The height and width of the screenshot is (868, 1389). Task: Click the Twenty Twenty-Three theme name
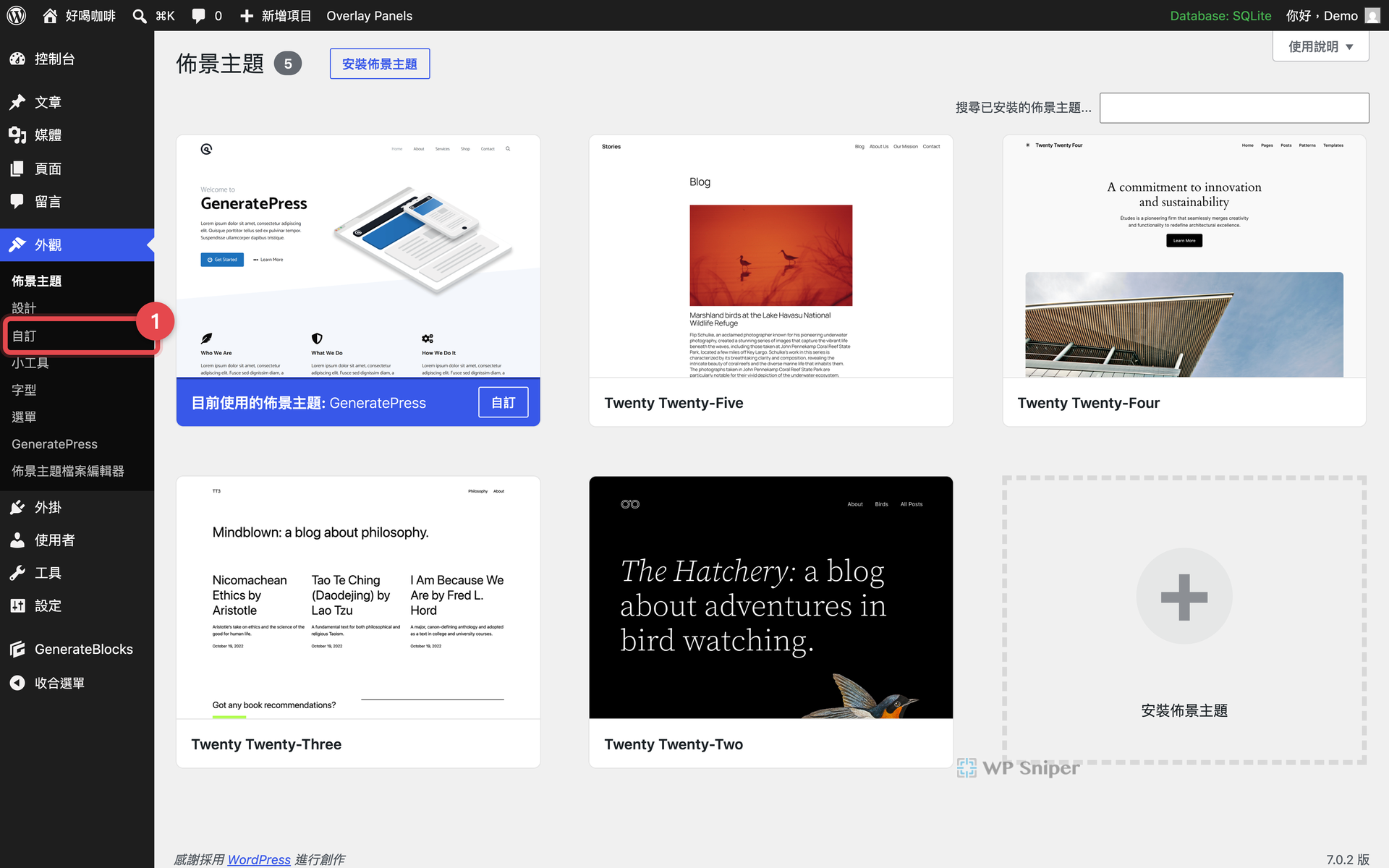pos(266,744)
